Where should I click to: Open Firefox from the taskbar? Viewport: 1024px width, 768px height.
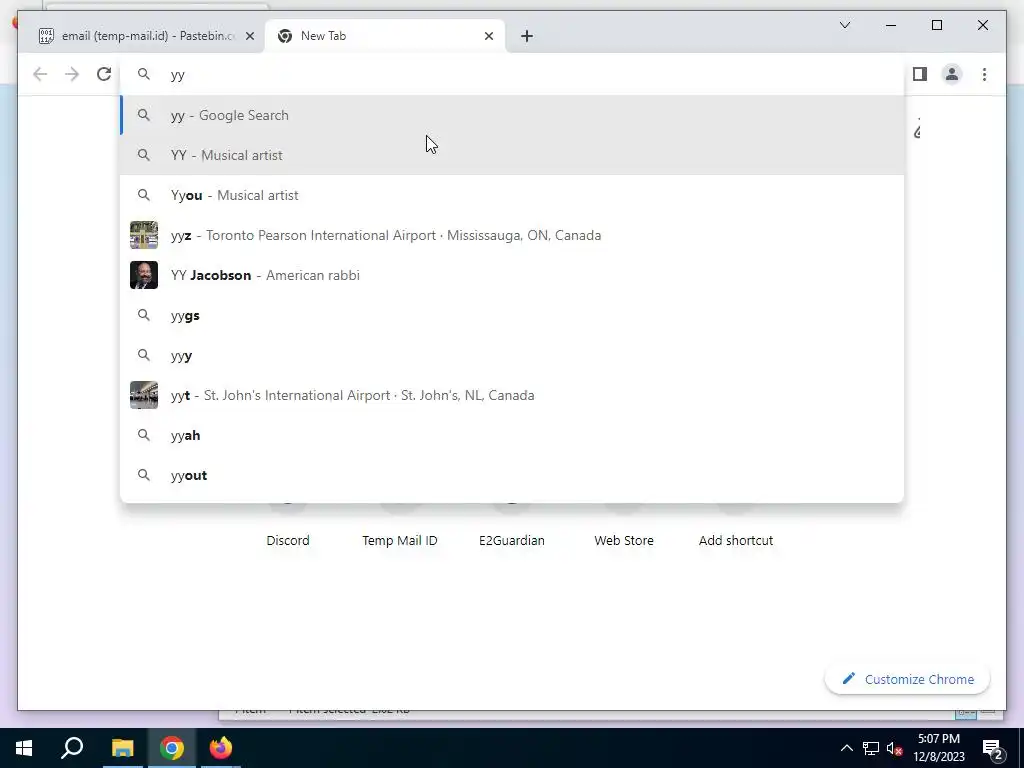pyautogui.click(x=221, y=748)
